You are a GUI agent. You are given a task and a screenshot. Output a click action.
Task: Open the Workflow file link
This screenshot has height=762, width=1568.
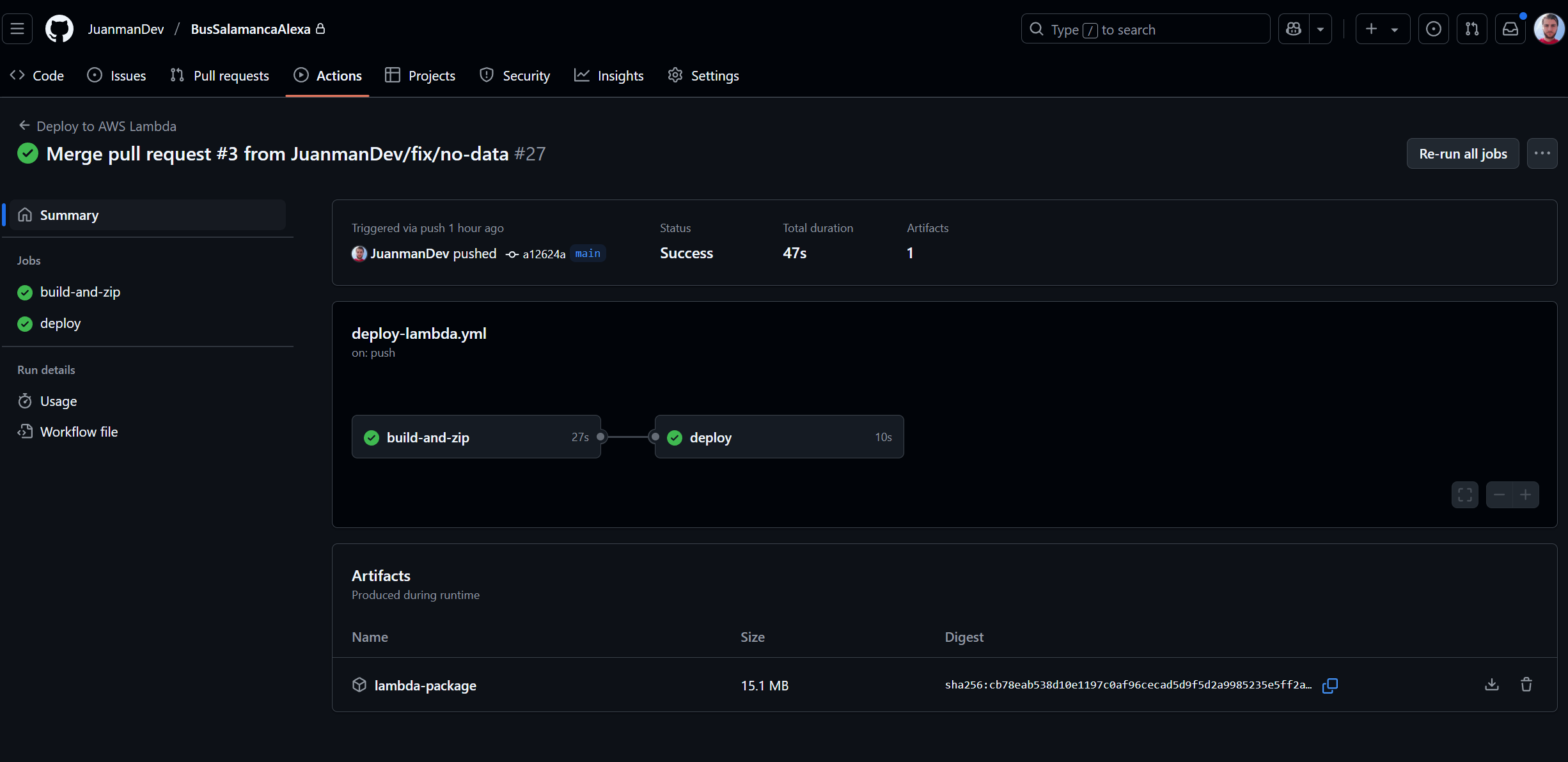coord(78,432)
